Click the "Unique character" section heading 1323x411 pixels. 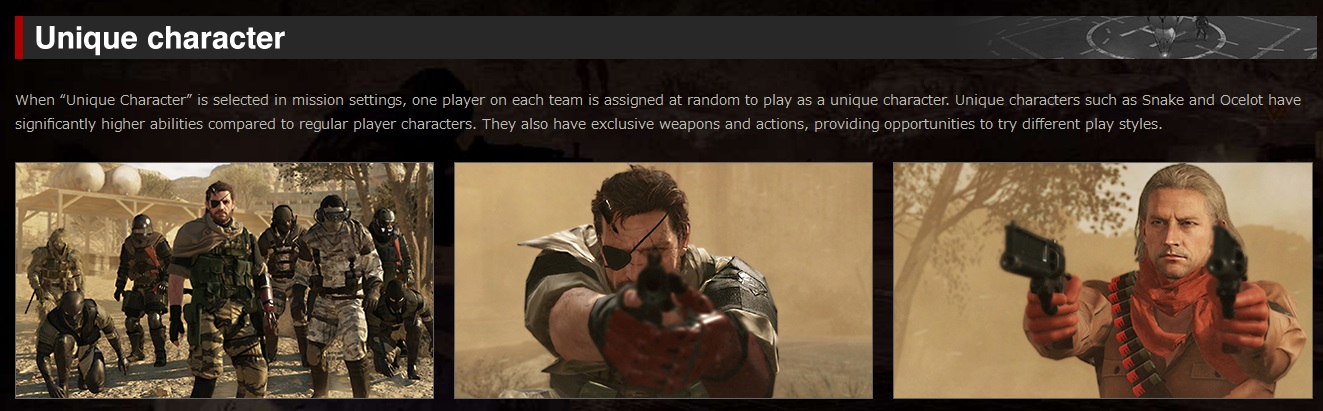[160, 38]
